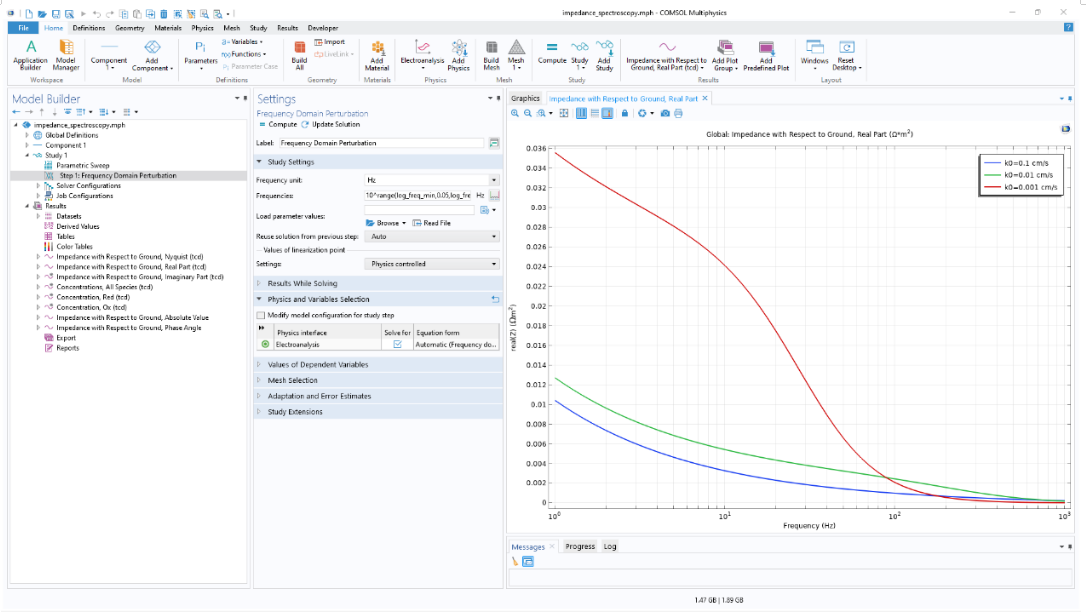The height and width of the screenshot is (616, 1086).
Task: Click the print icon in the Graphics toolbar
Action: coord(678,113)
